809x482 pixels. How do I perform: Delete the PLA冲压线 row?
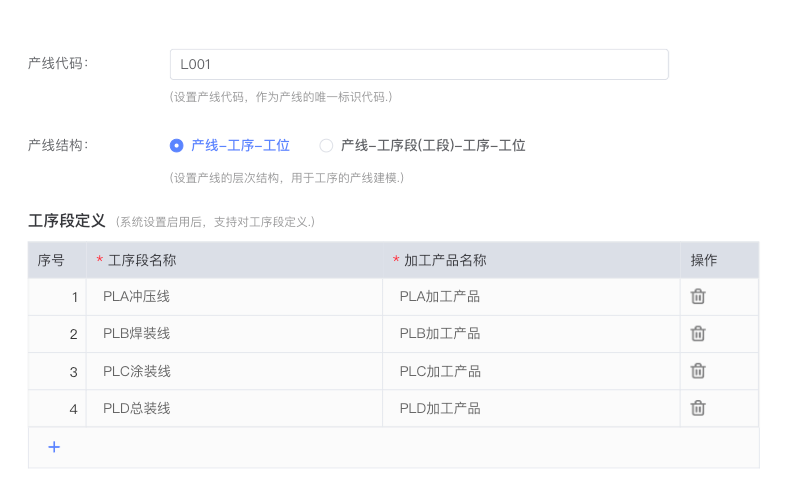click(x=698, y=296)
